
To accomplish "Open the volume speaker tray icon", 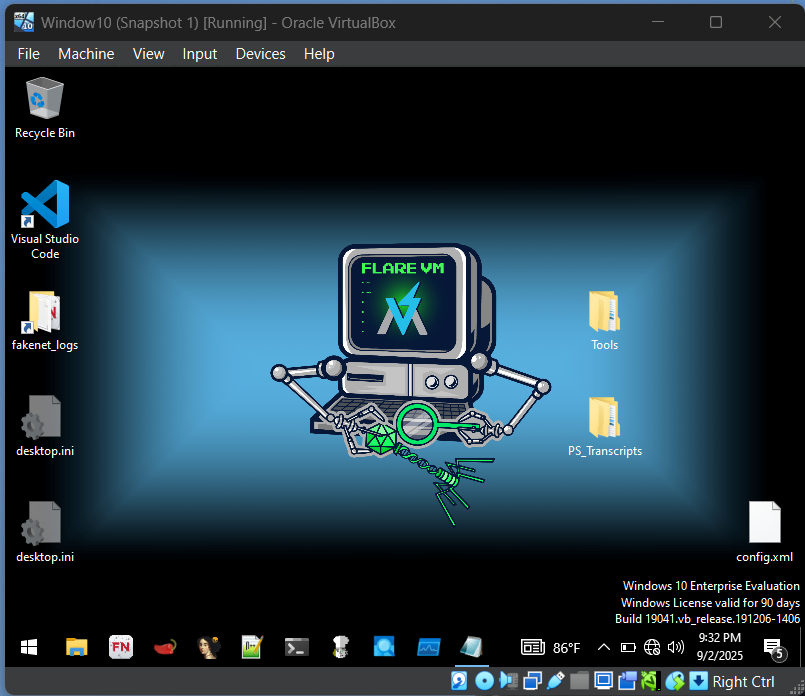I will [x=676, y=647].
